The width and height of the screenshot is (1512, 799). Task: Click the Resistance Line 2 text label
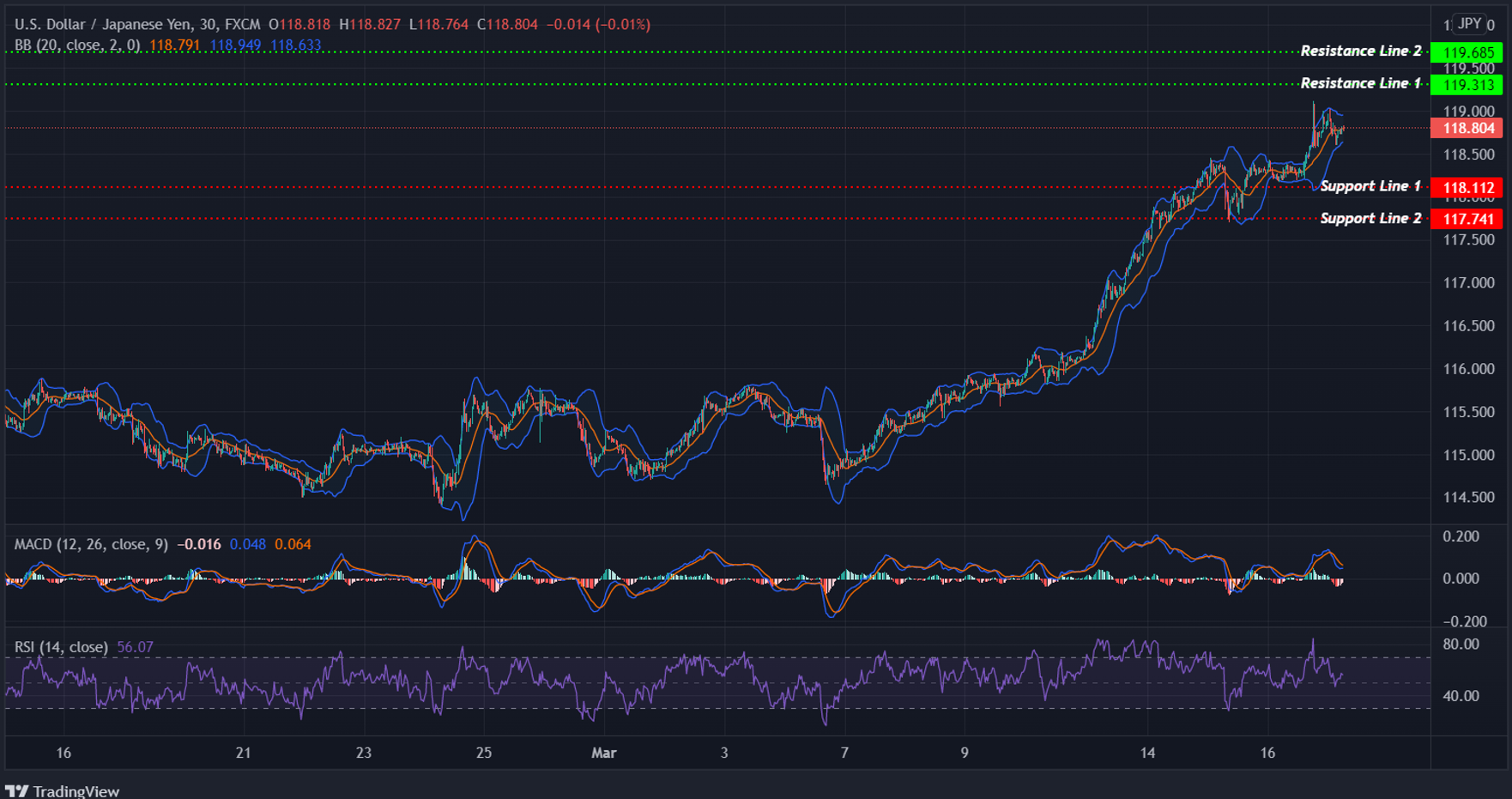tap(1360, 51)
